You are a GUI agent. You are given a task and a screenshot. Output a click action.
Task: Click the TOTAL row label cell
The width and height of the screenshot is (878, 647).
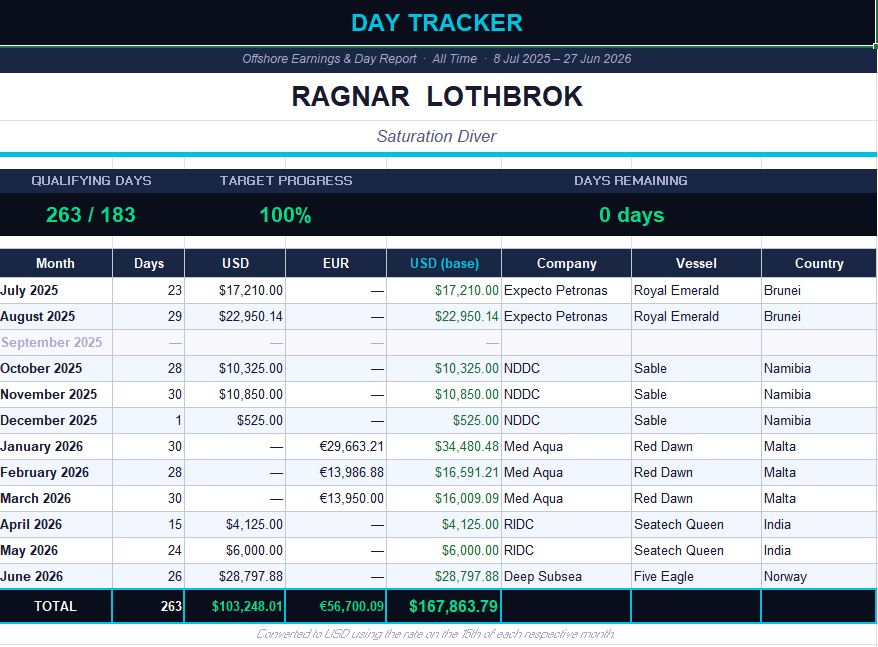pos(55,606)
